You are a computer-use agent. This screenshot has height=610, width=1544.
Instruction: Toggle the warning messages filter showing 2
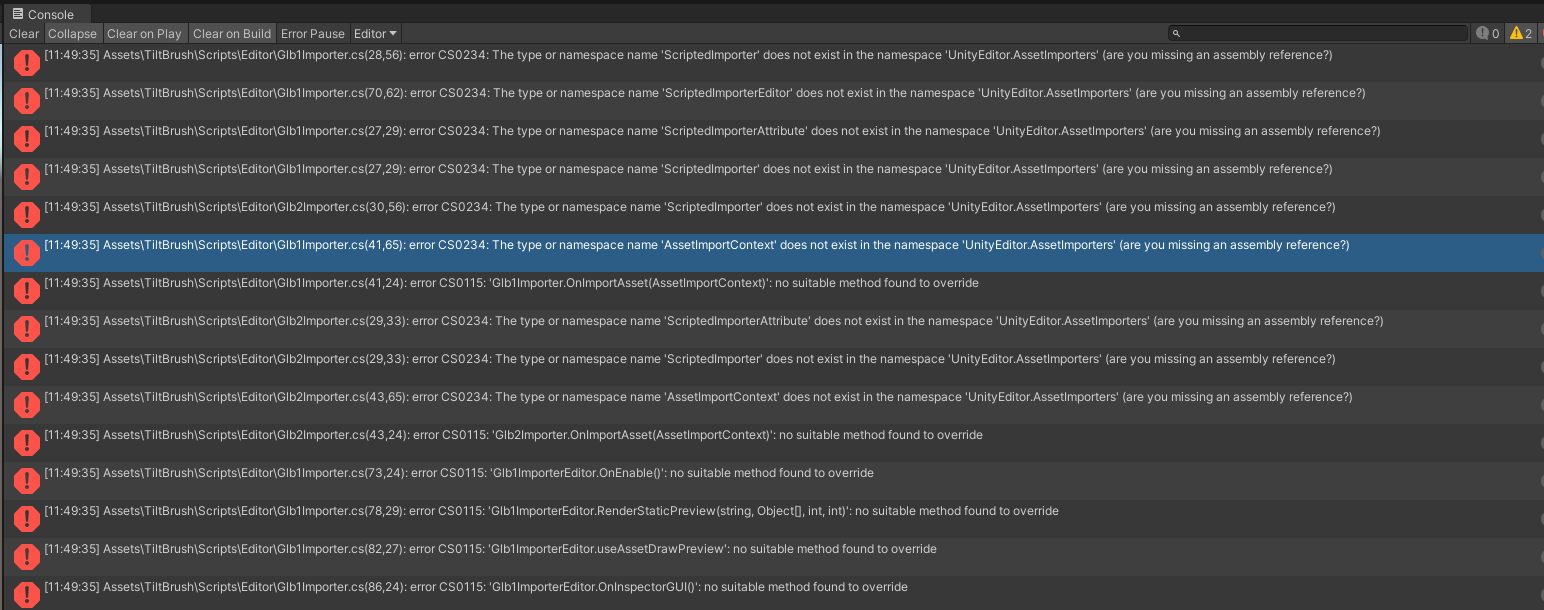coord(1521,32)
